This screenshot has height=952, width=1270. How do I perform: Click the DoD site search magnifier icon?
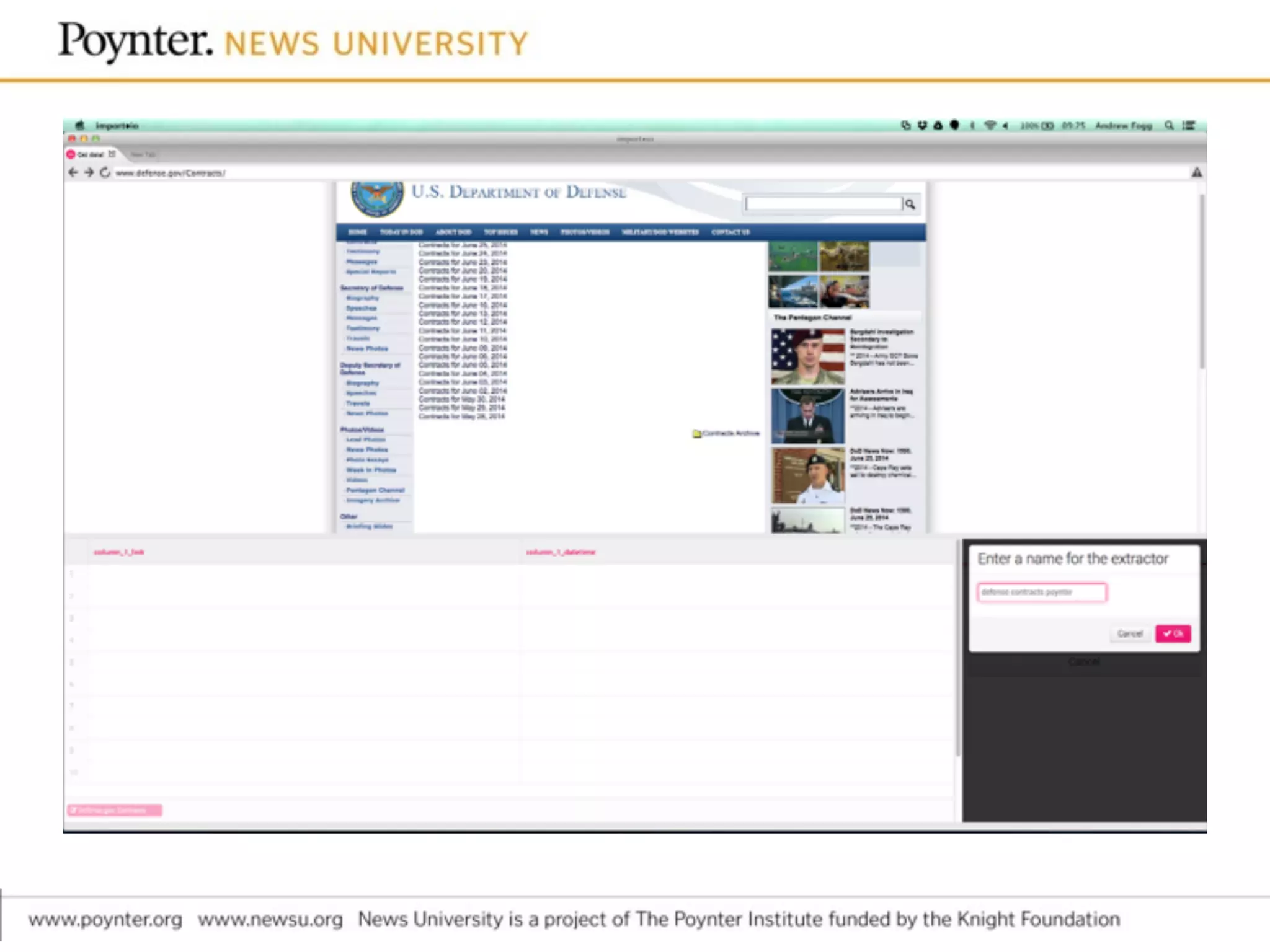(910, 204)
